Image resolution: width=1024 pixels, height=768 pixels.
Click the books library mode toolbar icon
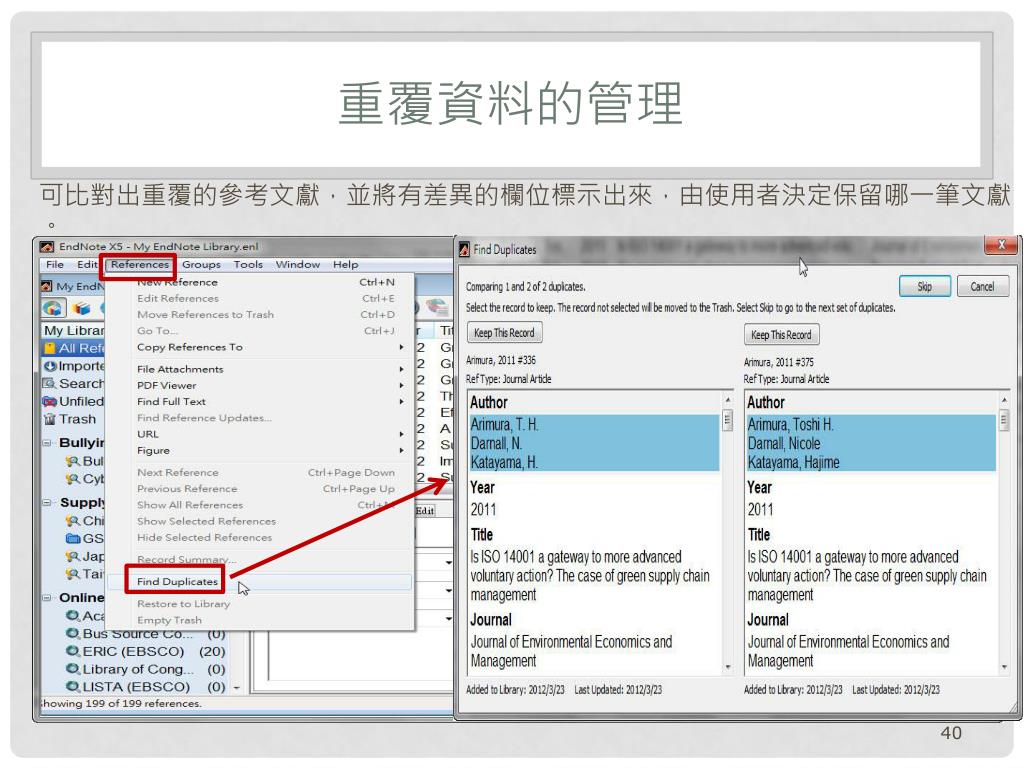tap(82, 308)
